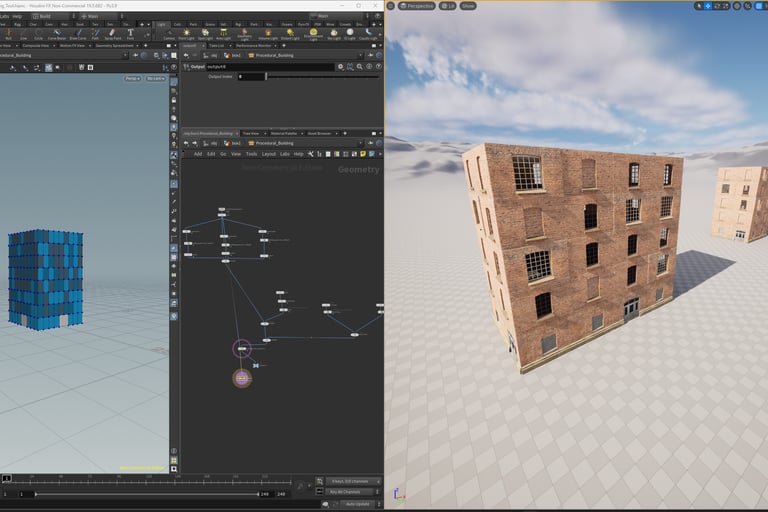The width and height of the screenshot is (768, 512).
Task: Toggle pin on the parameter pane
Action: pyautogui.click(x=371, y=55)
